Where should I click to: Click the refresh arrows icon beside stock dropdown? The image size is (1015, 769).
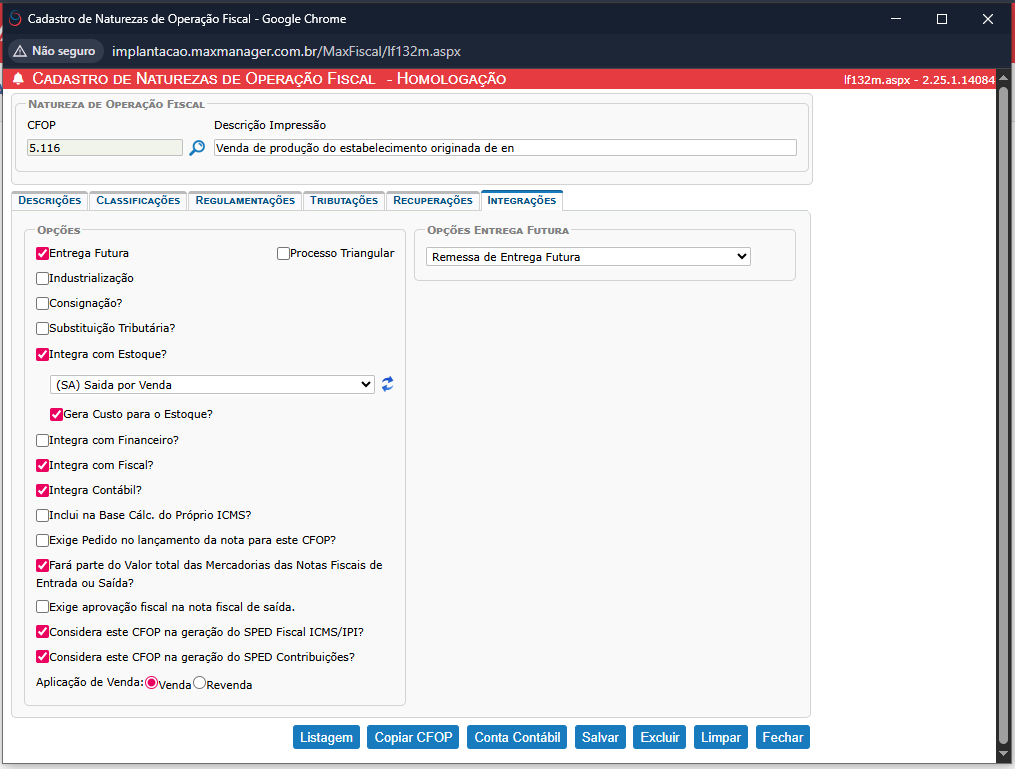point(387,384)
